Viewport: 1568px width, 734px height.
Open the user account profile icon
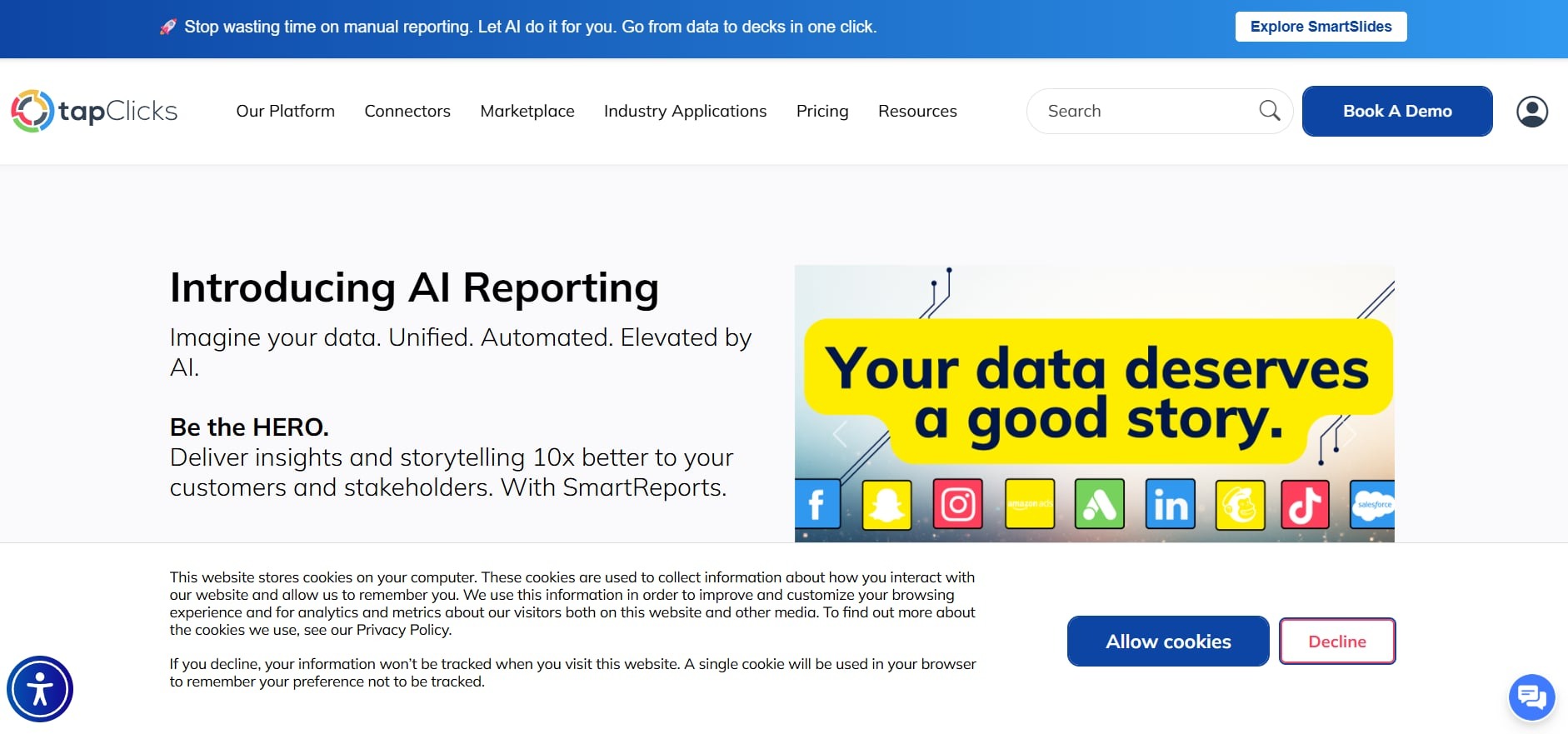point(1531,111)
